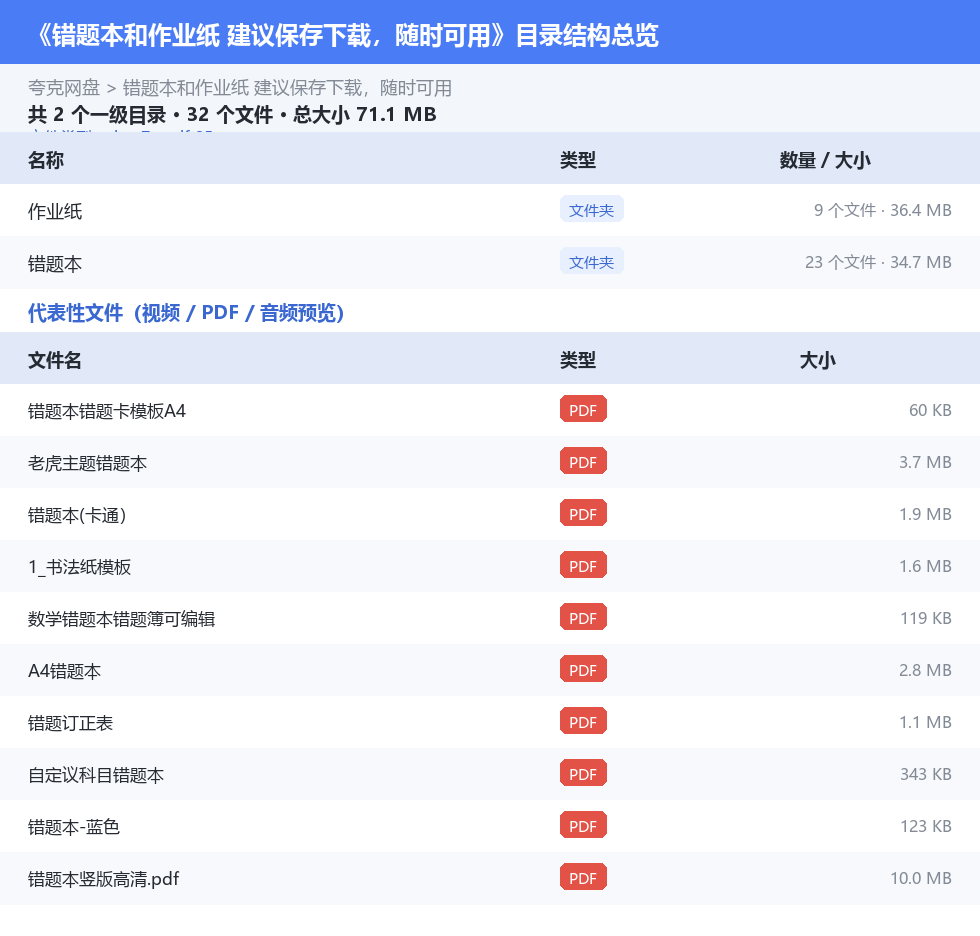980x936 pixels.
Task: Click the blue header title 目录结构总览
Action: point(587,35)
